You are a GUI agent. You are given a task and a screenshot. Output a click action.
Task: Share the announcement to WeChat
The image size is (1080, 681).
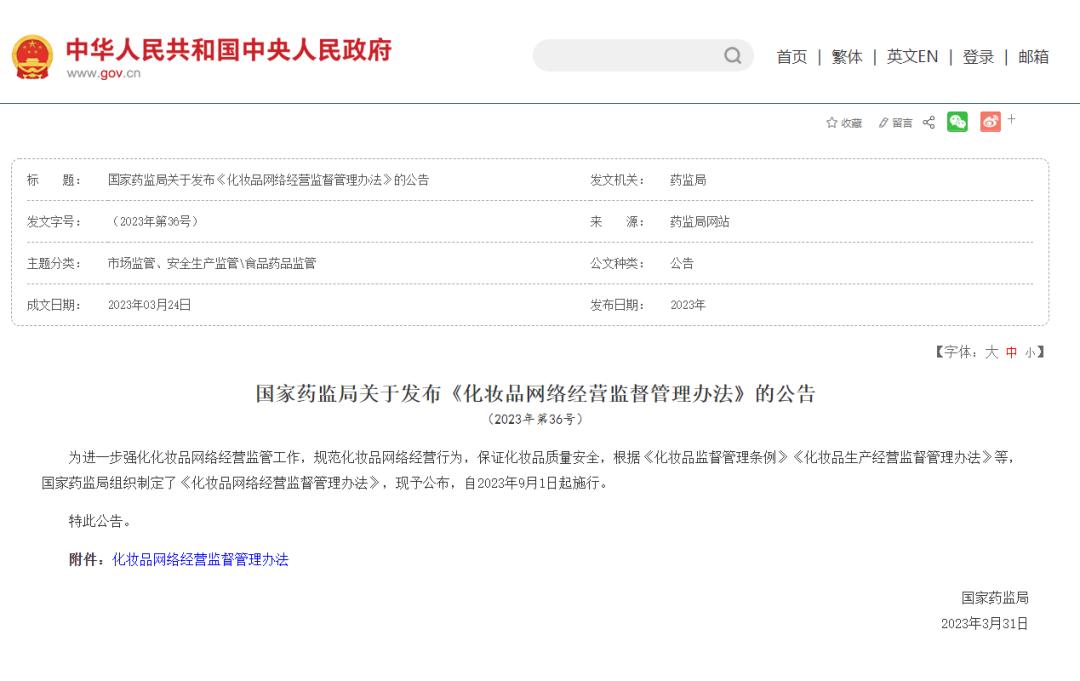957,121
